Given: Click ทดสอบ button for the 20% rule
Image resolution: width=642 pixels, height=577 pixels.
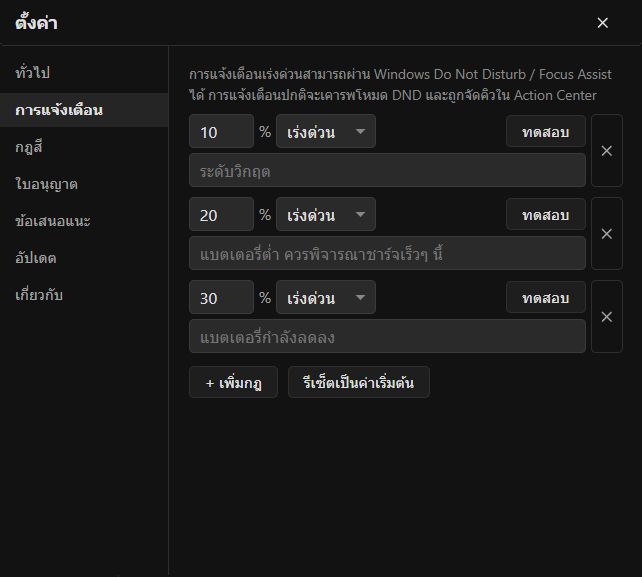Looking at the screenshot, I should point(546,214).
